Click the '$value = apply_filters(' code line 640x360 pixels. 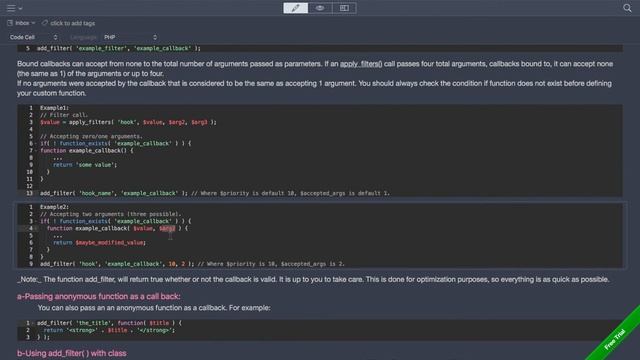(128, 122)
